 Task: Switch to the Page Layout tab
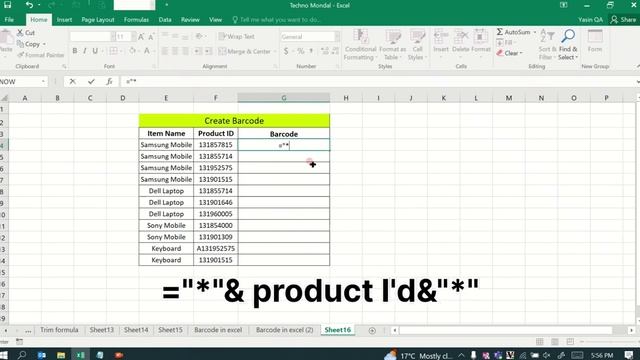pyautogui.click(x=98, y=20)
